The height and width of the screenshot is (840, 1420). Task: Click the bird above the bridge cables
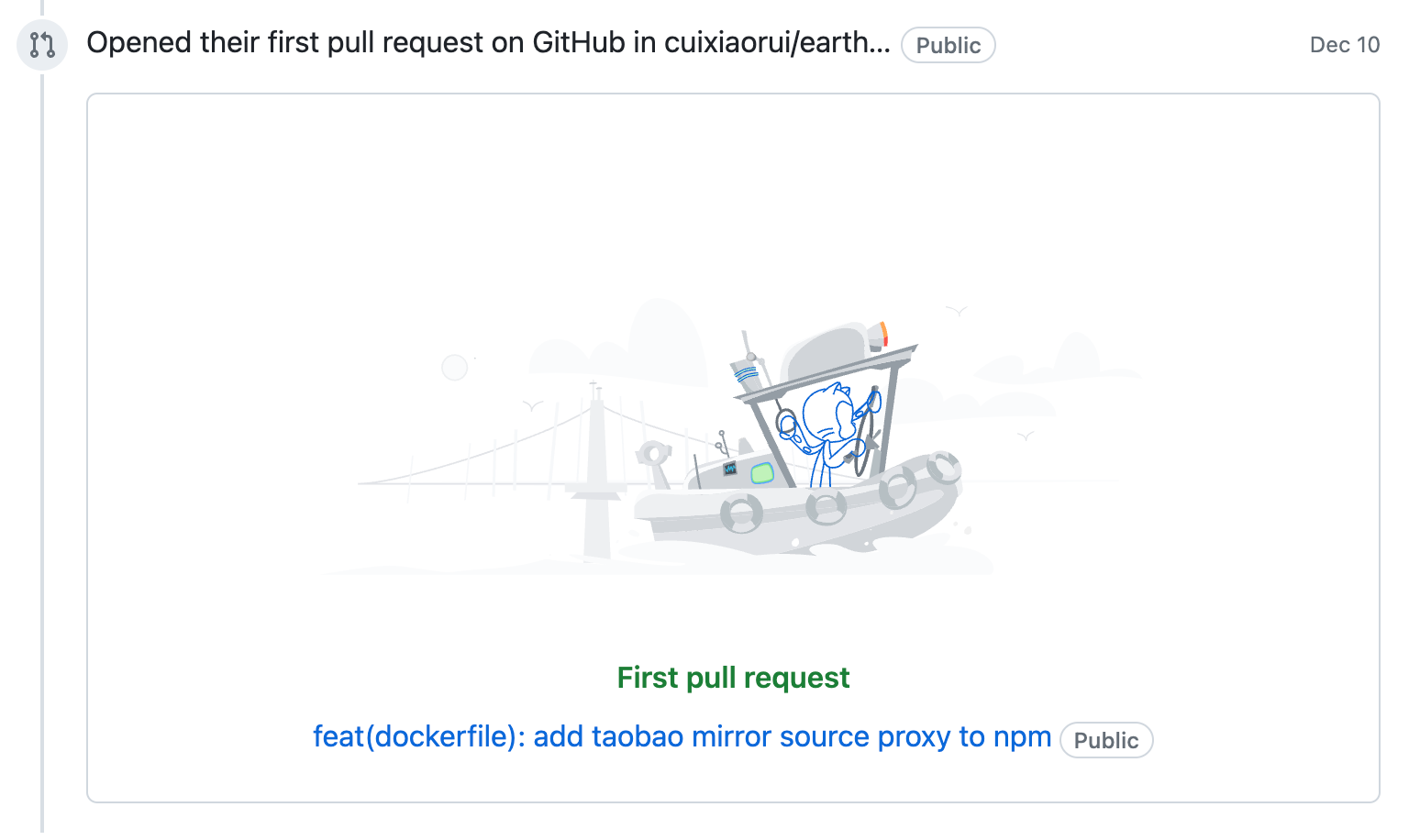tap(532, 404)
